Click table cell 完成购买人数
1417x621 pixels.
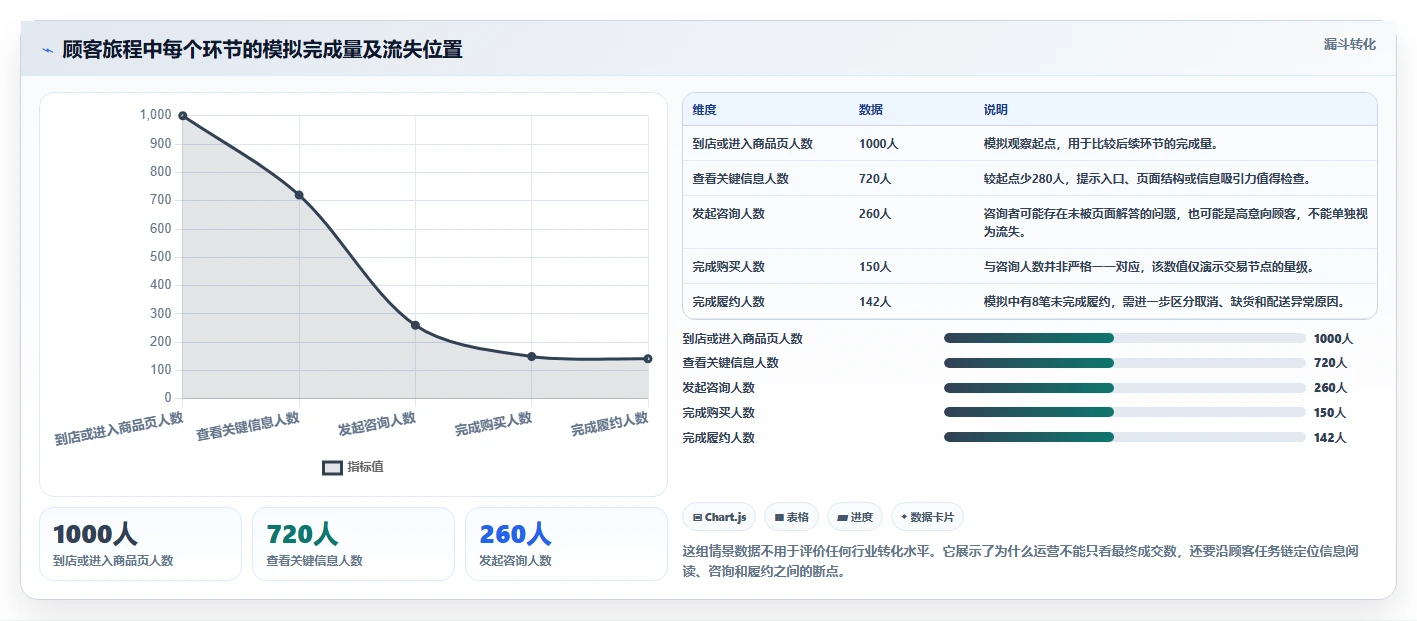click(728, 267)
